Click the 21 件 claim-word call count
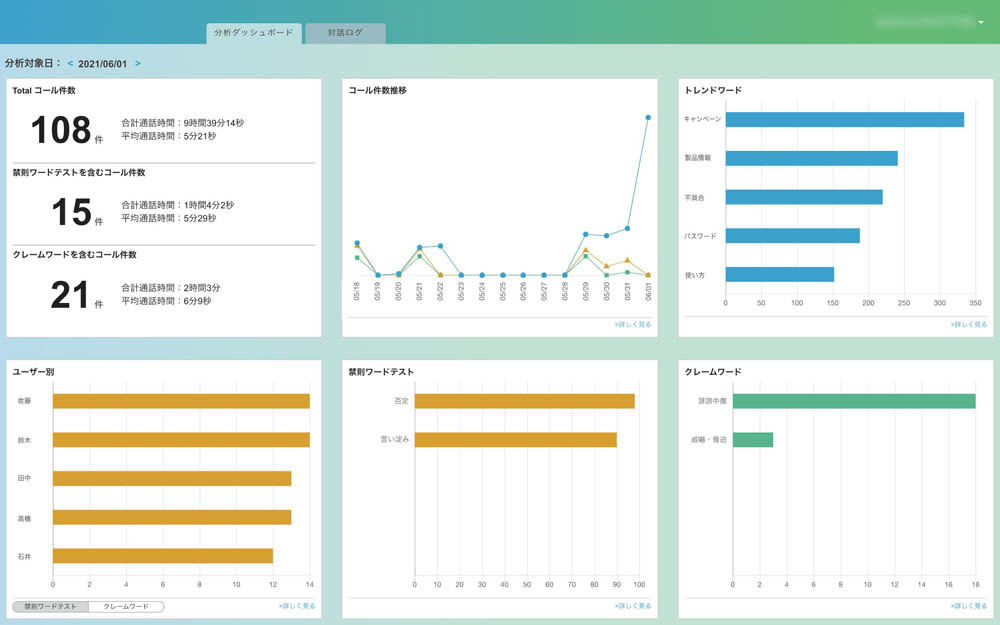Screen dimensions: 1000x625 [x=70, y=295]
